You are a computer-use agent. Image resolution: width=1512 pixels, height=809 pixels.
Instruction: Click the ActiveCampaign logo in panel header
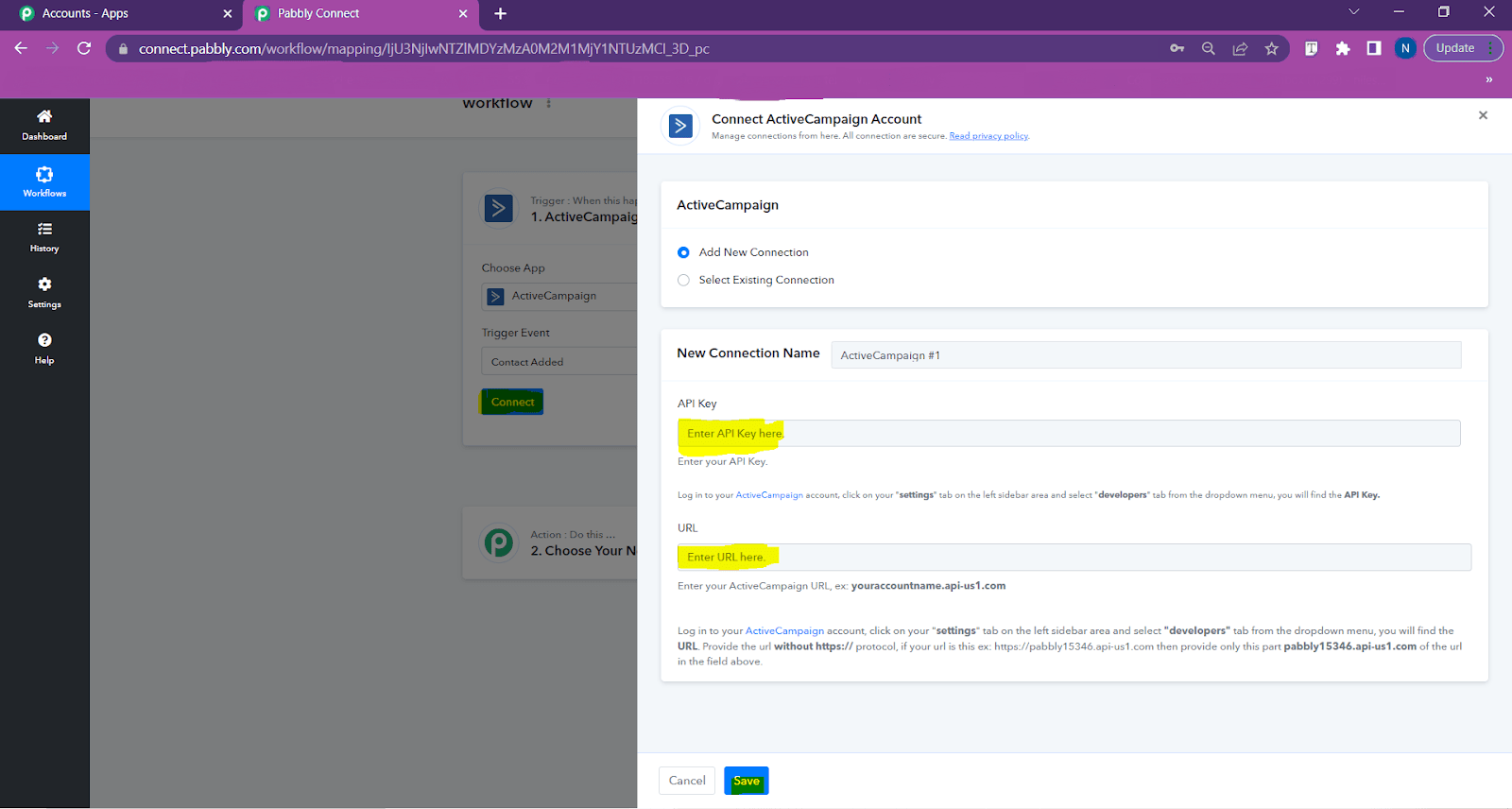680,126
